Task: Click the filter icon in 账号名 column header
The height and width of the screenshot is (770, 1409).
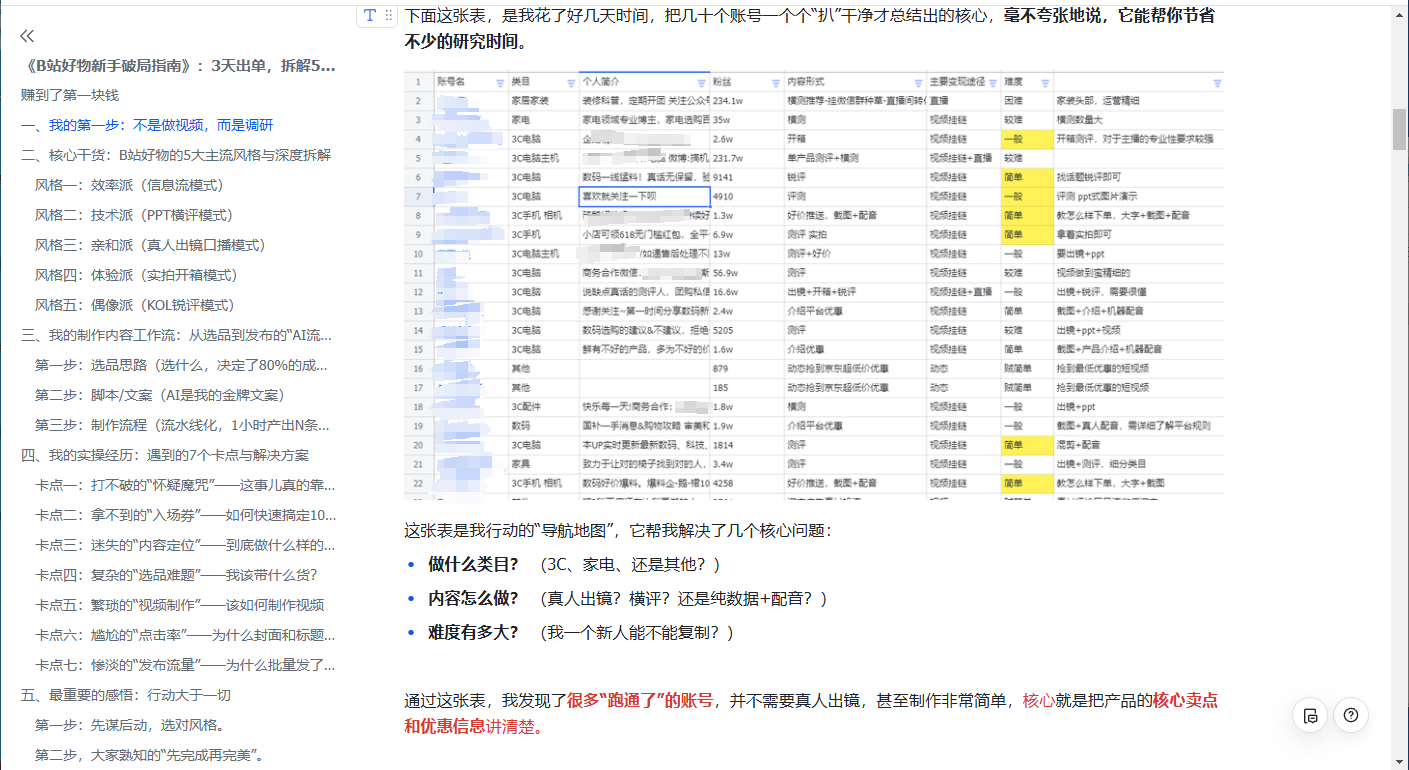Action: tap(499, 82)
